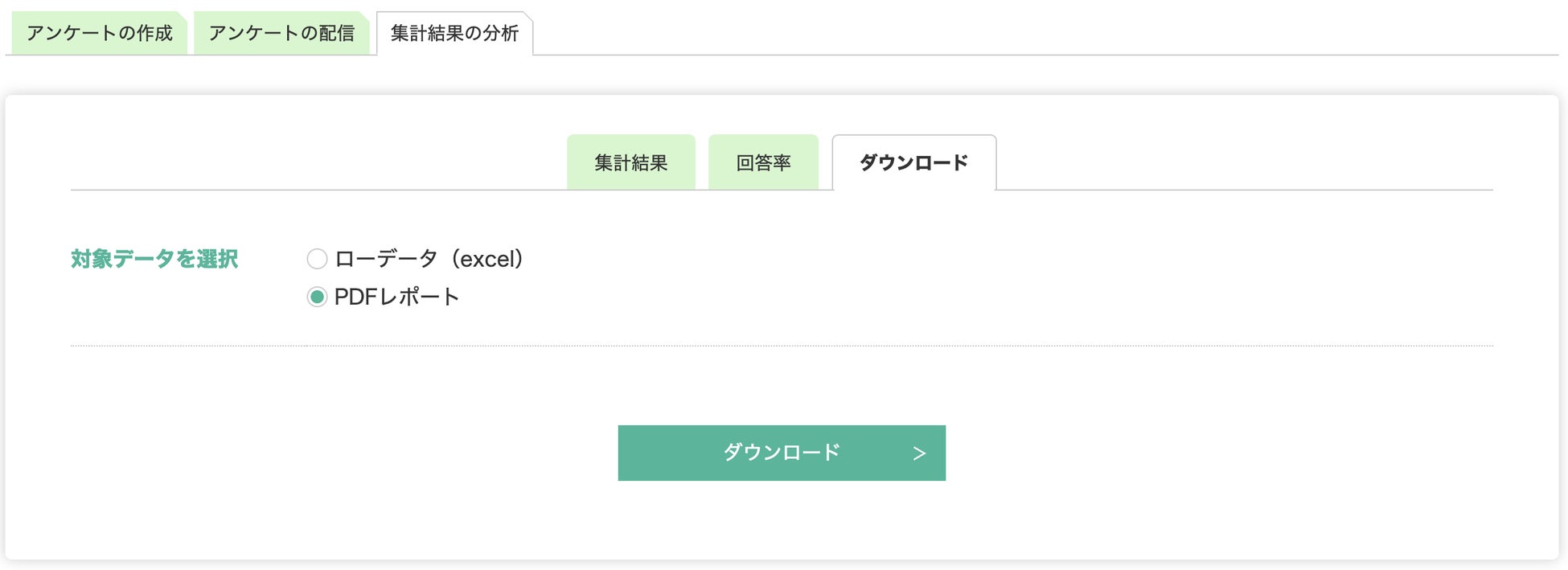Click the PDFレポート option label text
This screenshot has height=570, width=1568.
coord(396,297)
